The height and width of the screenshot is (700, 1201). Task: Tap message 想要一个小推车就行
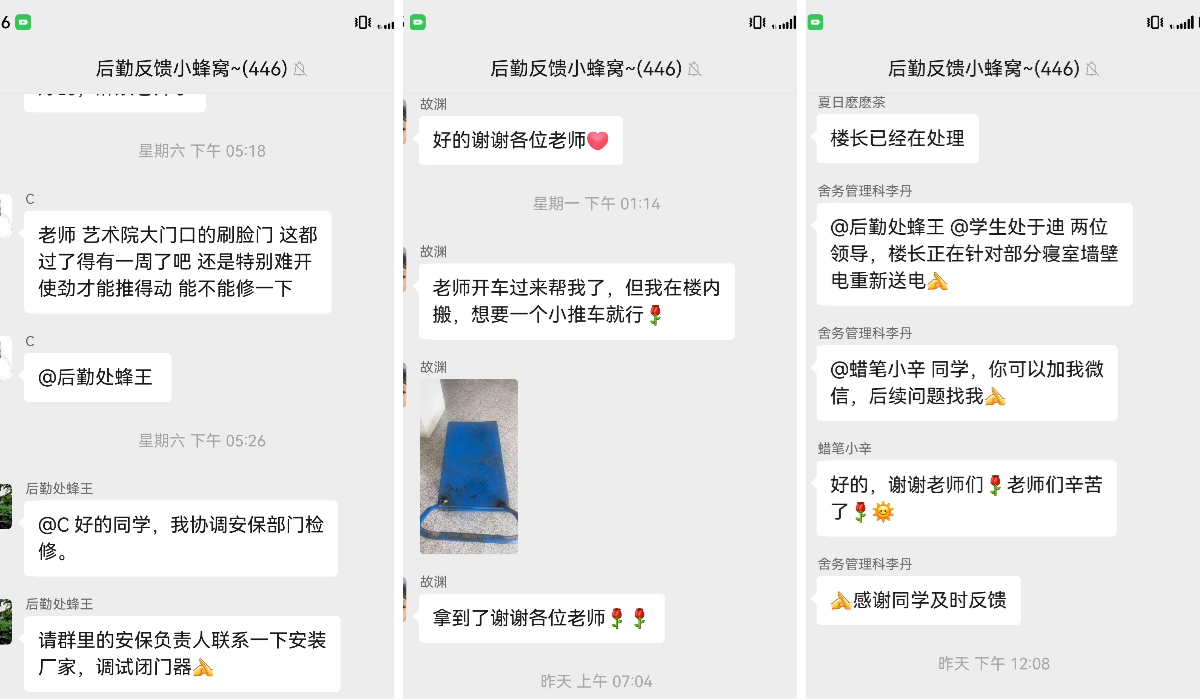(x=577, y=301)
